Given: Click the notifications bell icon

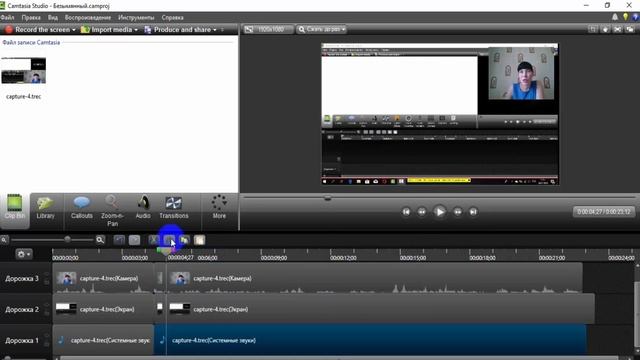Looking at the screenshot, I should point(615,17).
